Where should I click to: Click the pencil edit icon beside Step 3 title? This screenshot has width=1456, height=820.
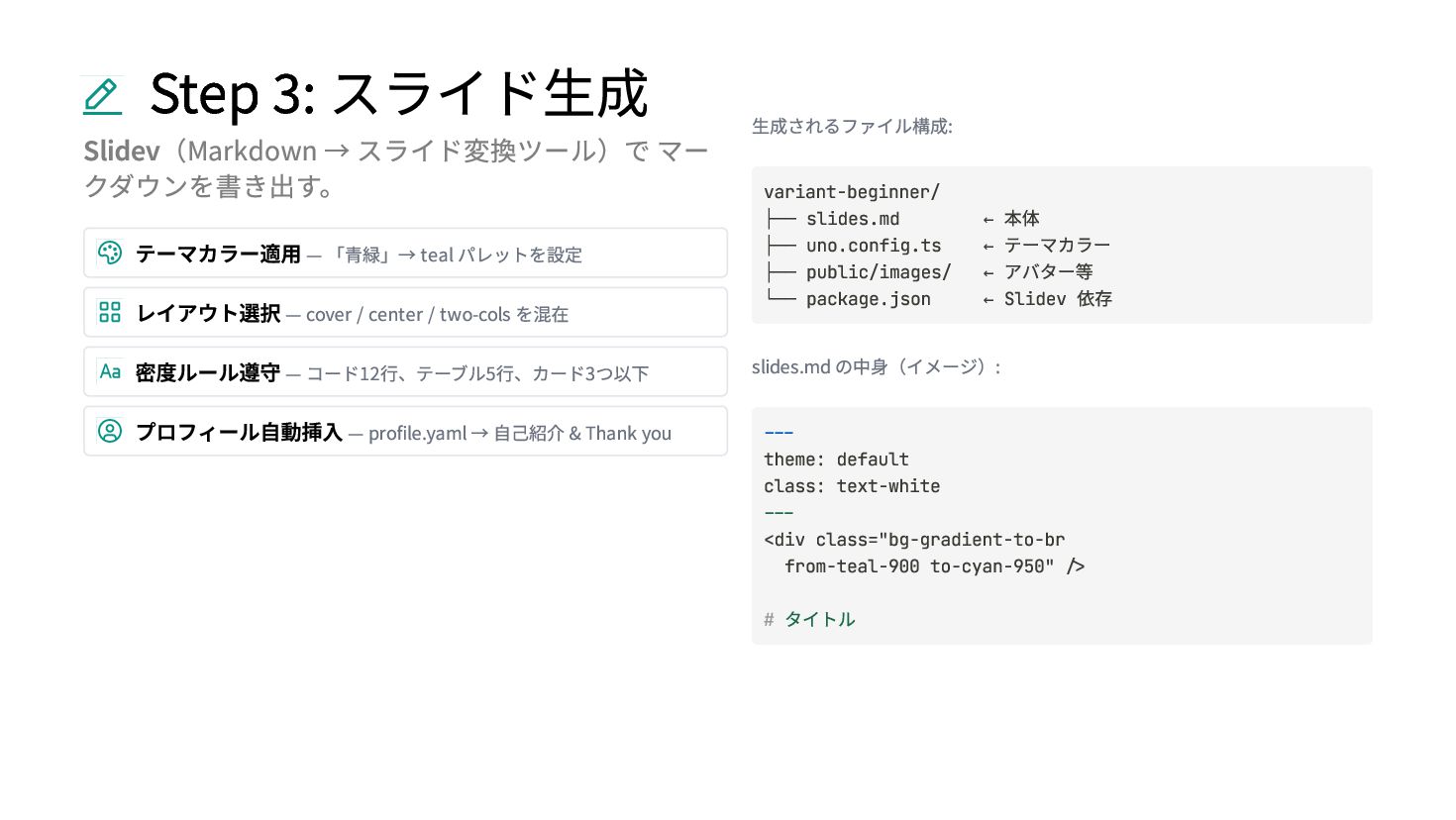click(102, 95)
